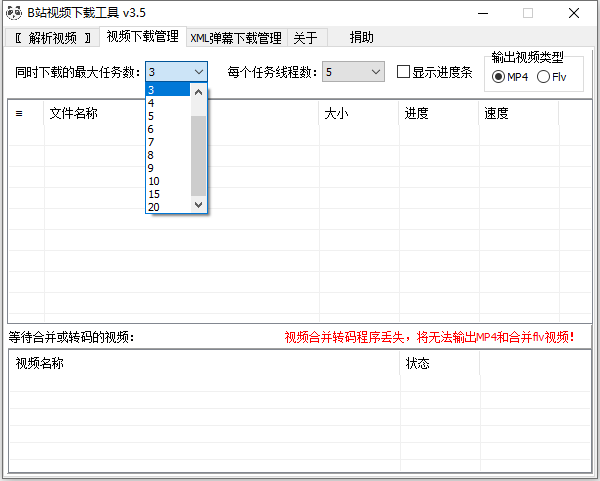Click the ≡ column header

[x=26, y=113]
